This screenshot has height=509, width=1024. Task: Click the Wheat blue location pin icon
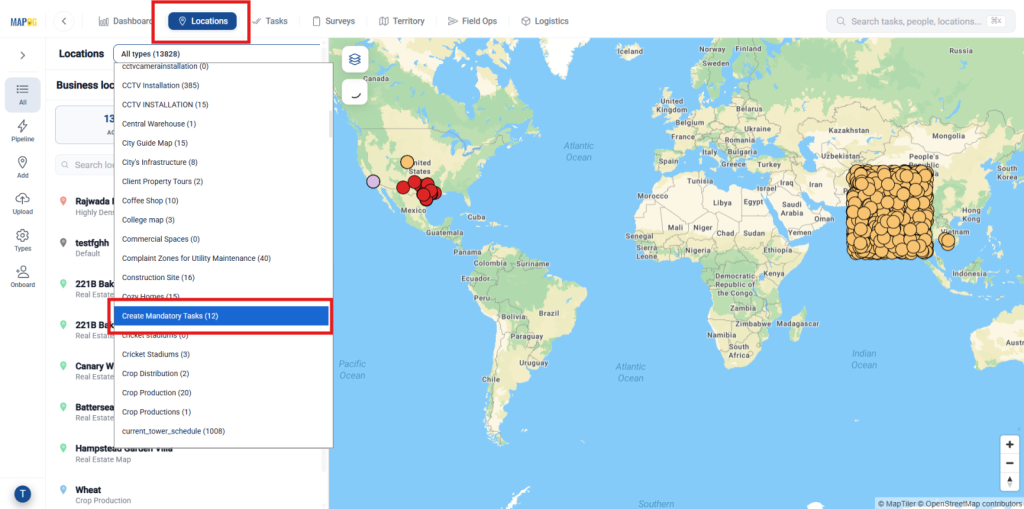(x=63, y=489)
